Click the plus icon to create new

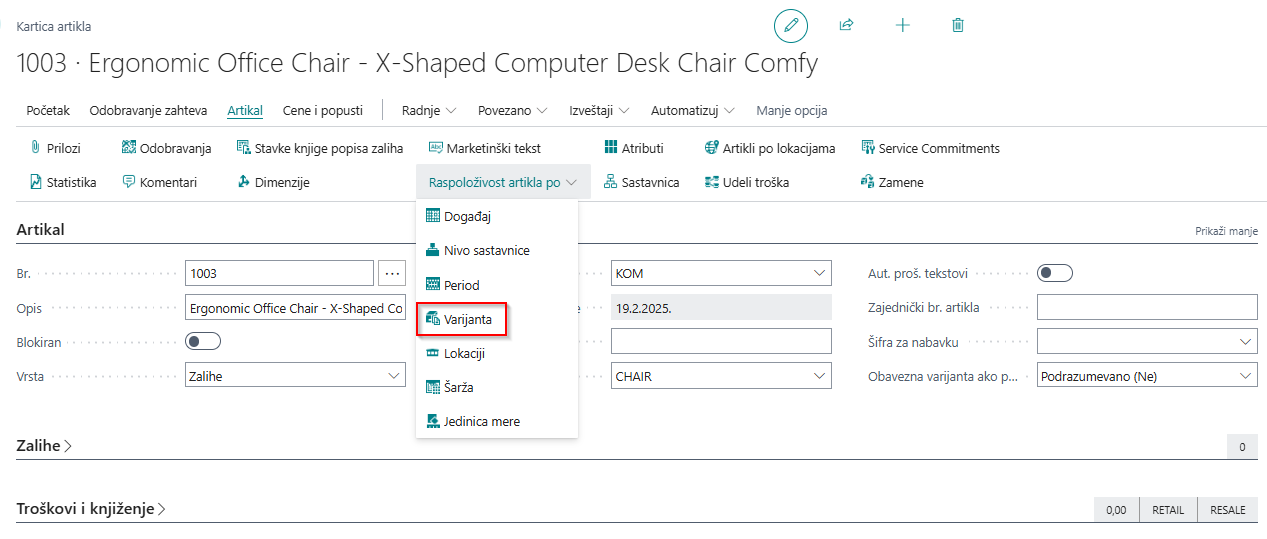[x=902, y=25]
